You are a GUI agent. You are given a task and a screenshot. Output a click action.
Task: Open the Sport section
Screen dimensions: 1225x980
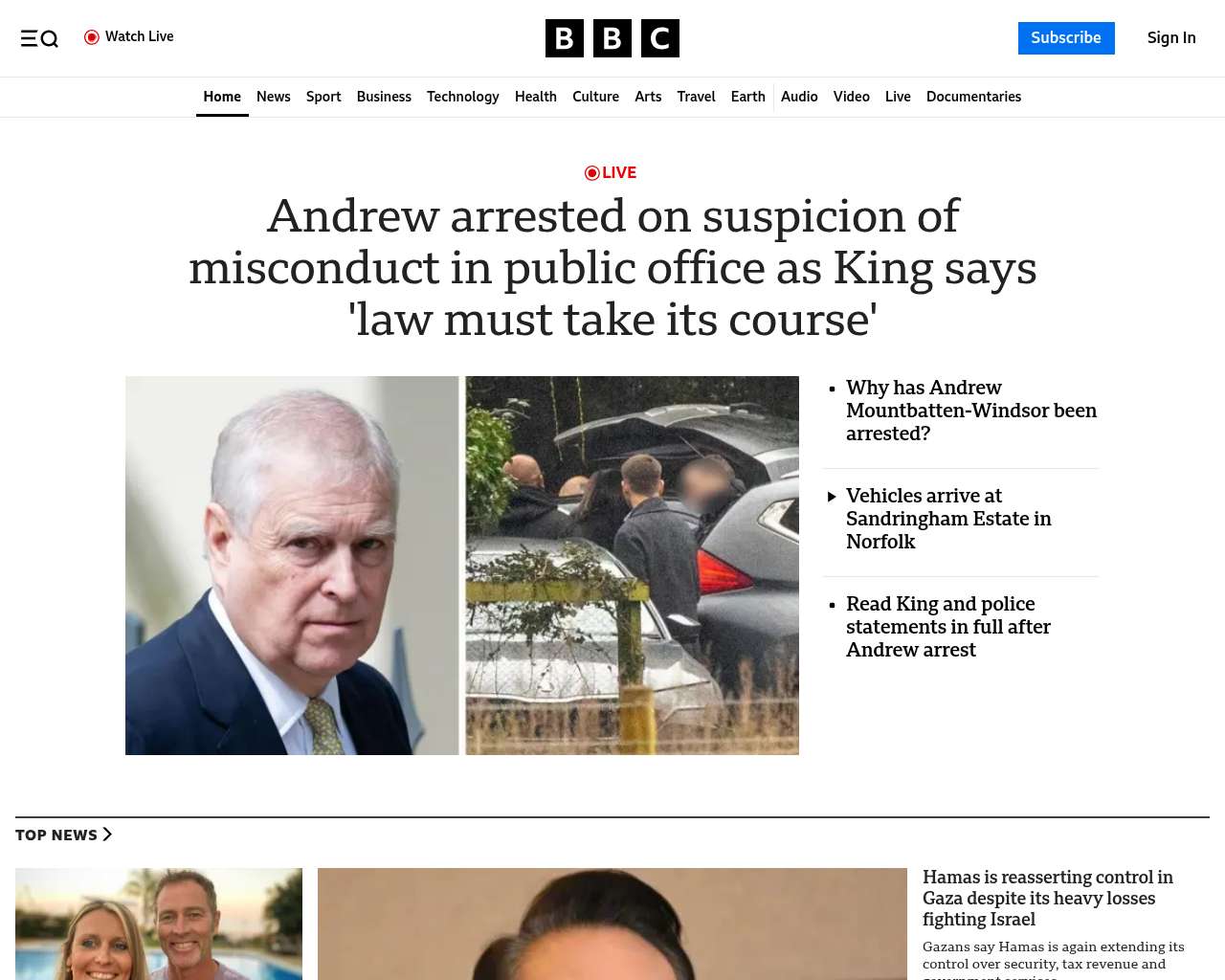(323, 97)
